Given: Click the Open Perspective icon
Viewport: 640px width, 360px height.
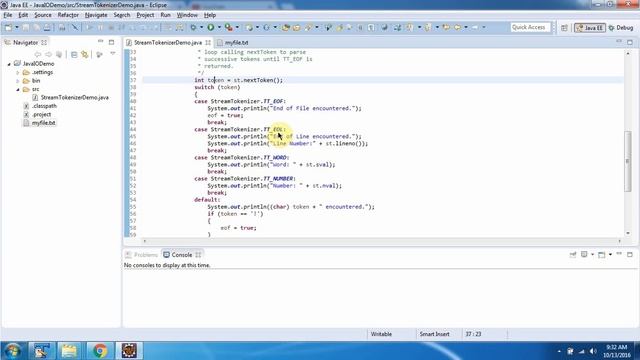Looking at the screenshot, I should (x=564, y=27).
